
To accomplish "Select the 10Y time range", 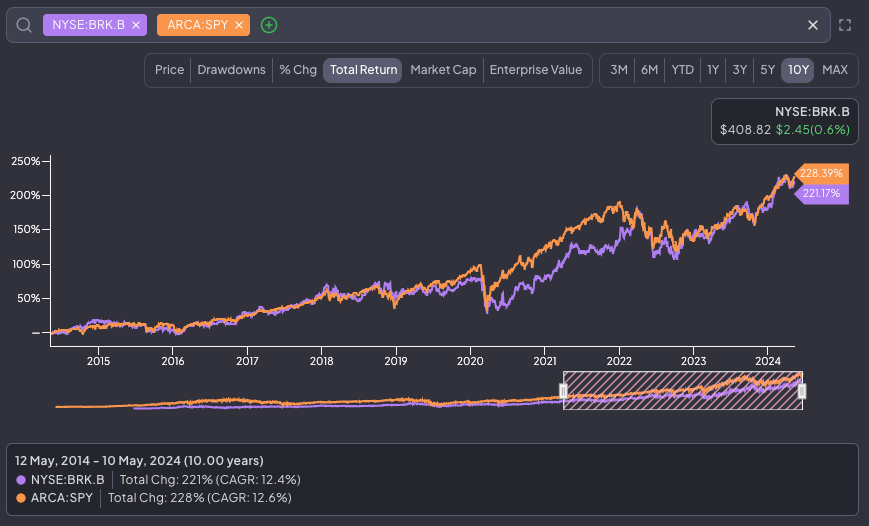I will click(x=798, y=70).
